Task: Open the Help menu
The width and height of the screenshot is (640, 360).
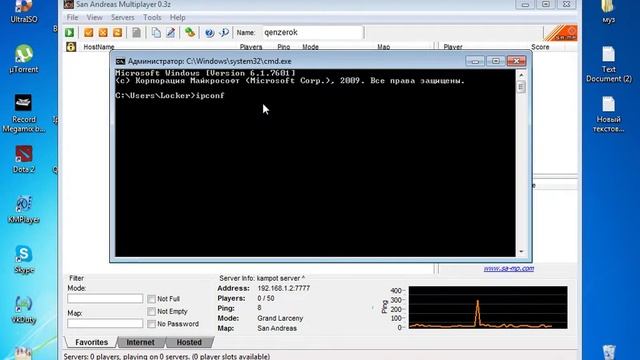Action: point(178,18)
